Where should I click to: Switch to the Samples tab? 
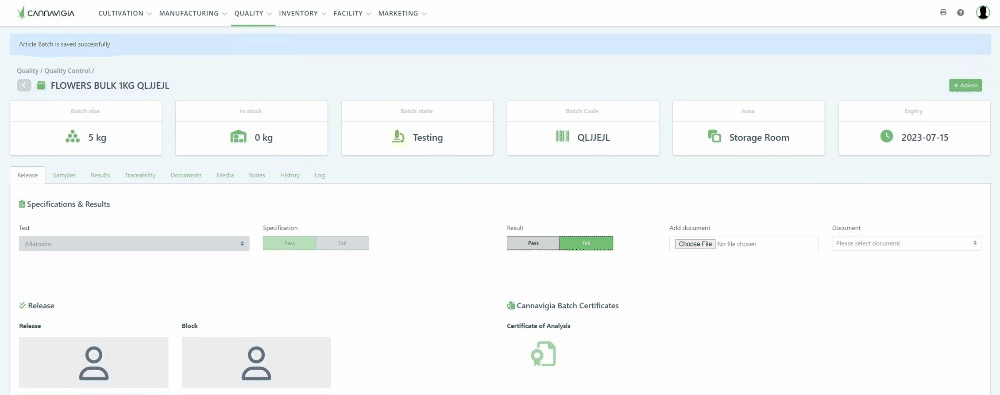64,175
